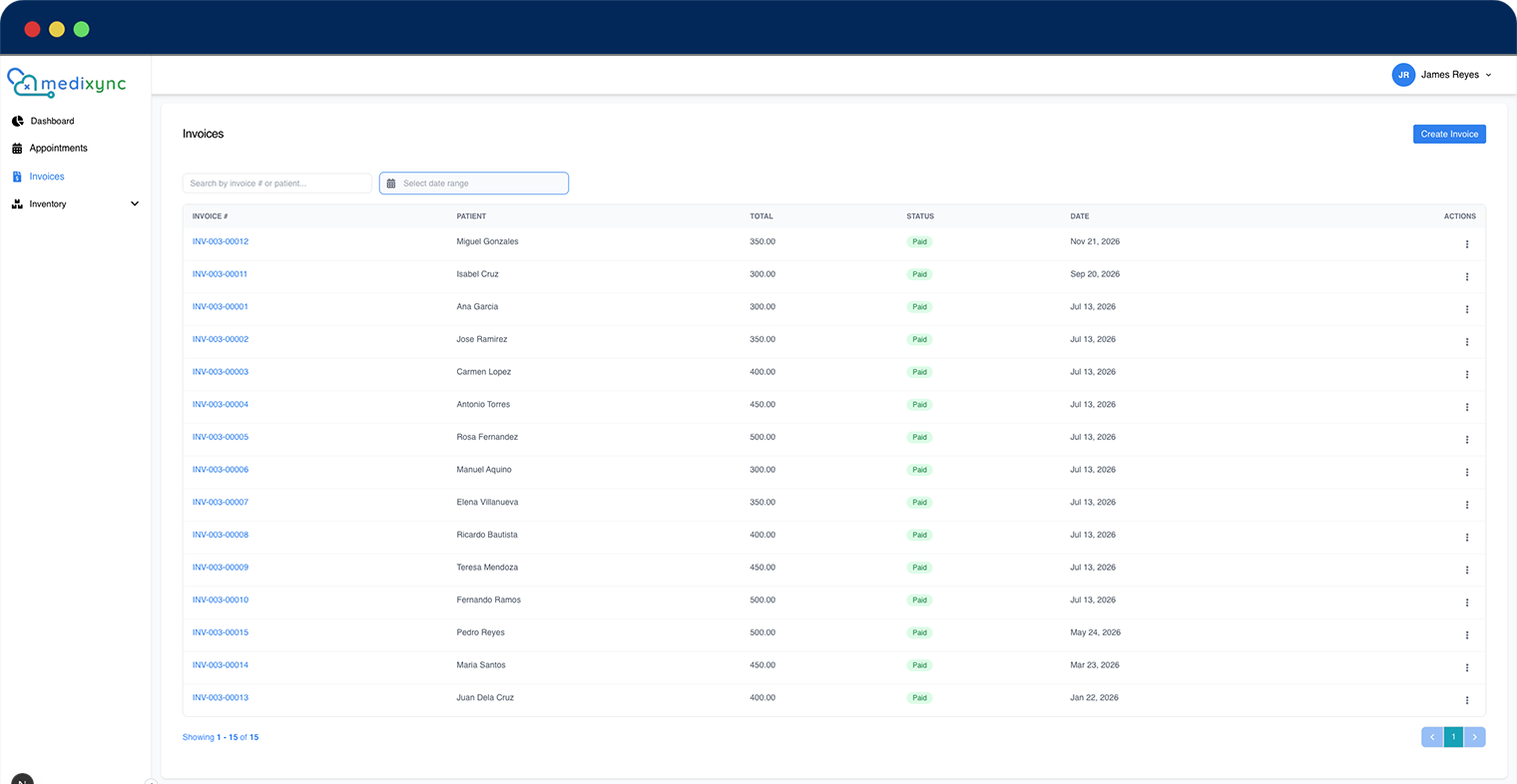The width and height of the screenshot is (1517, 784).
Task: Open actions menu for Manuel Aquino's invoice
Action: [x=1466, y=472]
